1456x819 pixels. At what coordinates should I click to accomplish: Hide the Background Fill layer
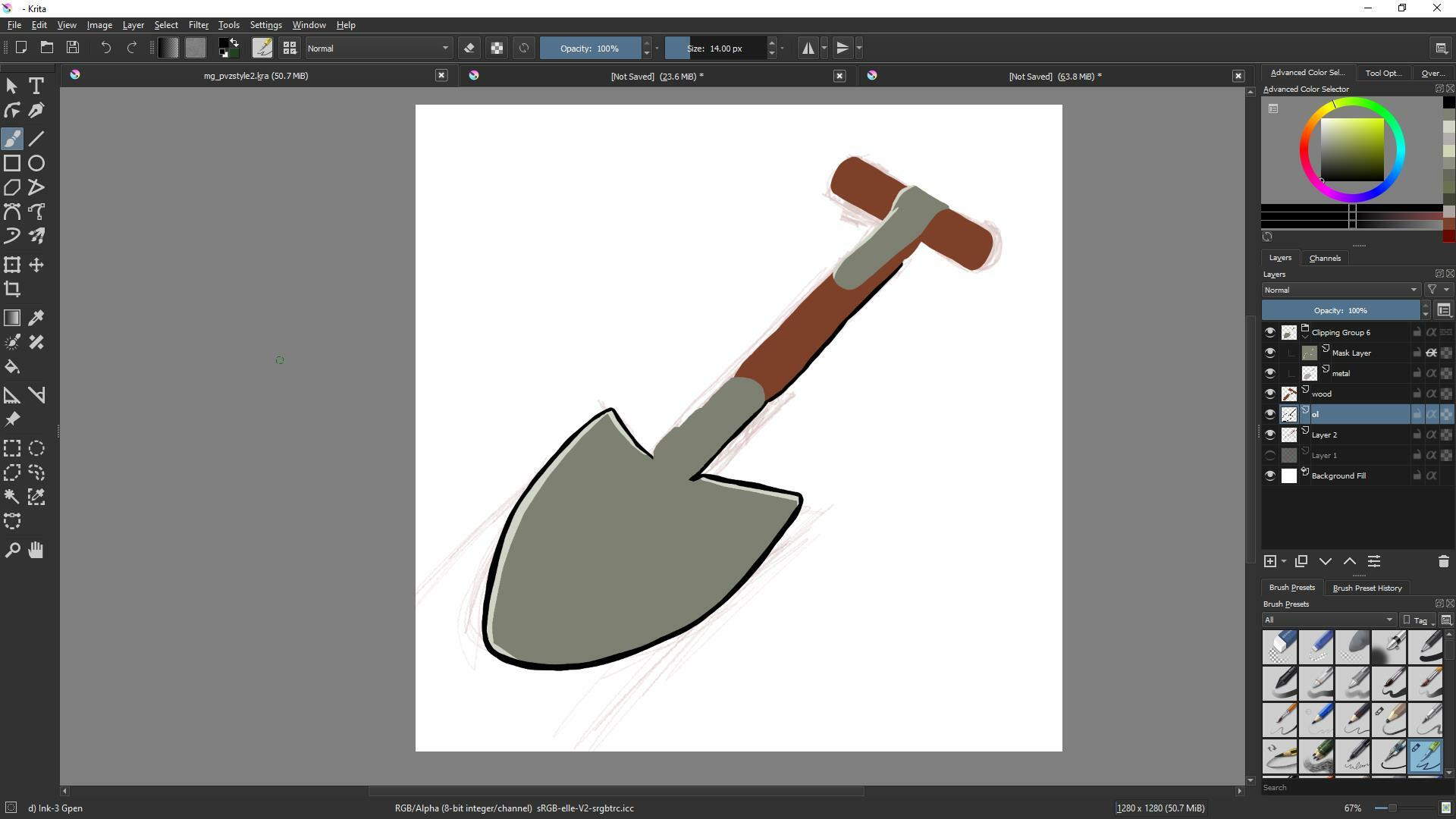1270,475
